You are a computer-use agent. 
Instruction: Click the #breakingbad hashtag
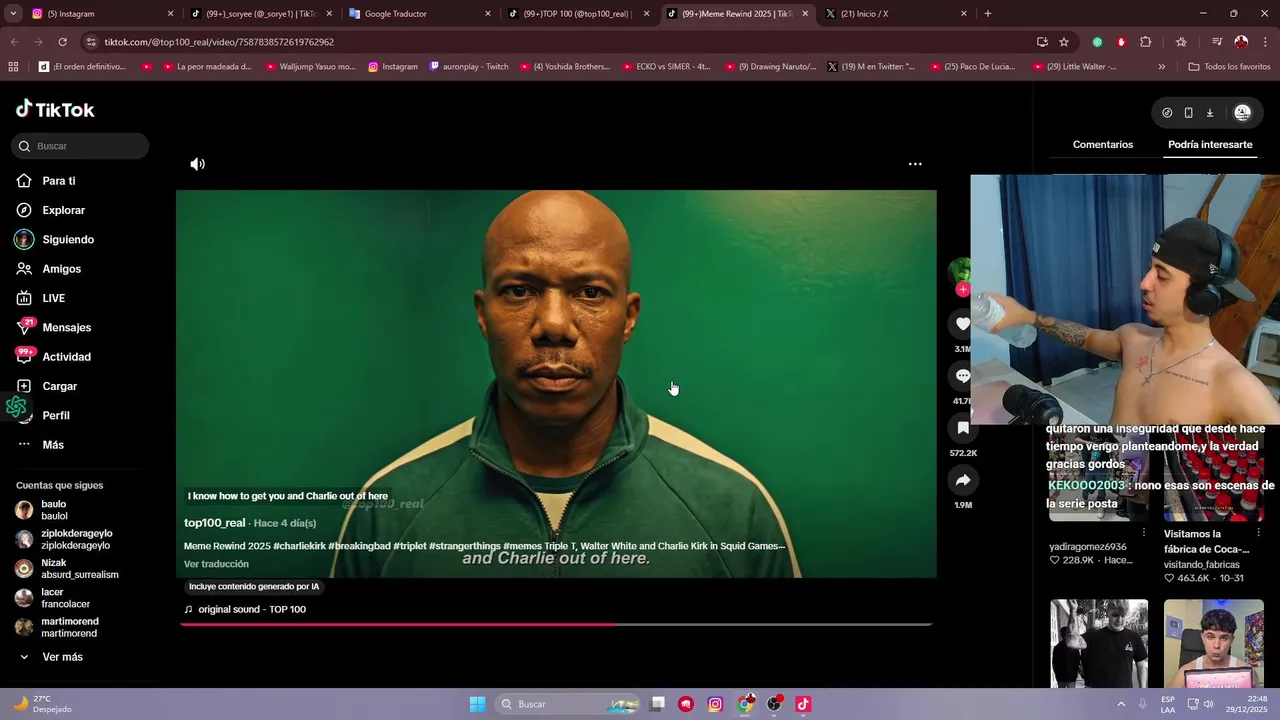(359, 546)
